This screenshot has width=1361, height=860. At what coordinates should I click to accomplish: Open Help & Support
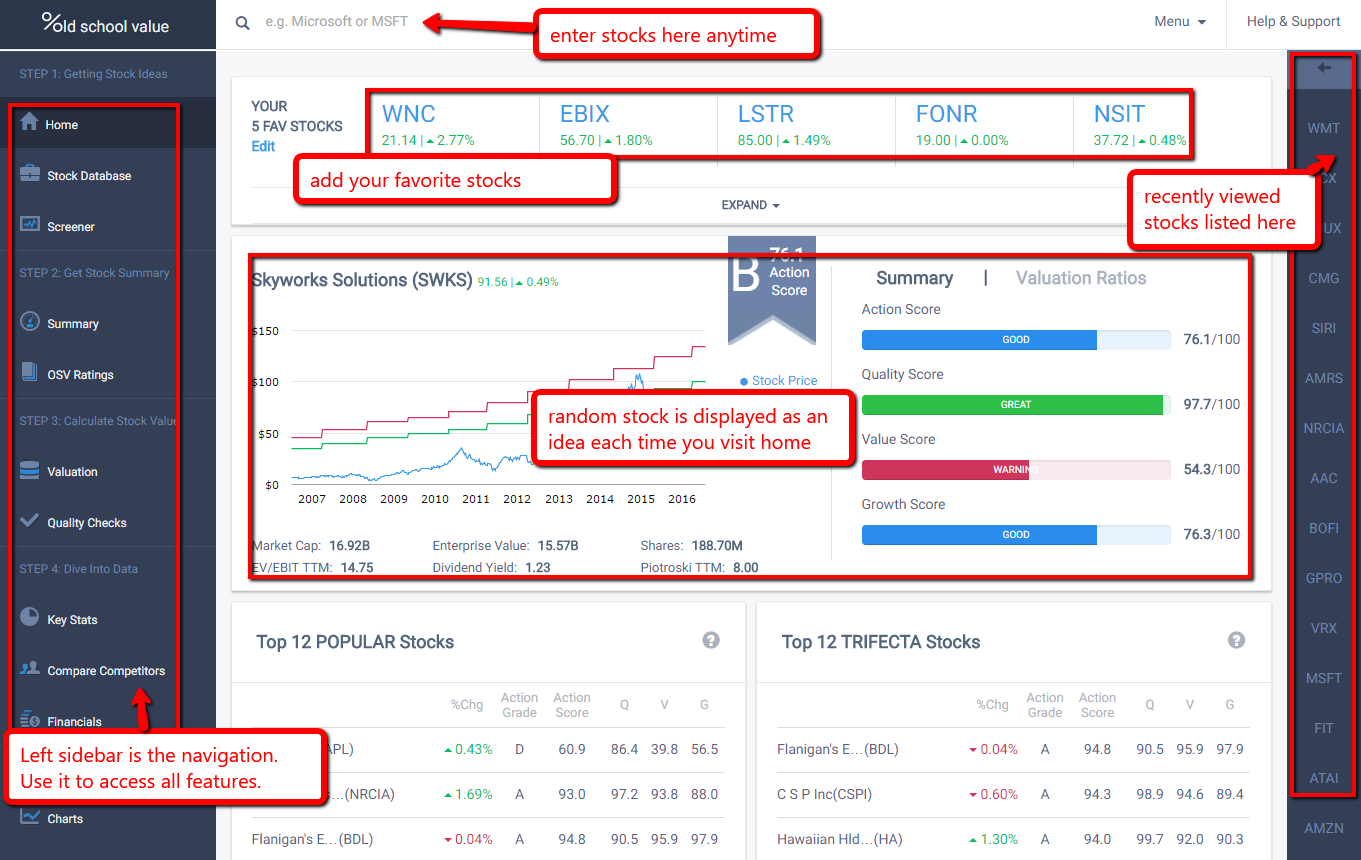coord(1293,22)
